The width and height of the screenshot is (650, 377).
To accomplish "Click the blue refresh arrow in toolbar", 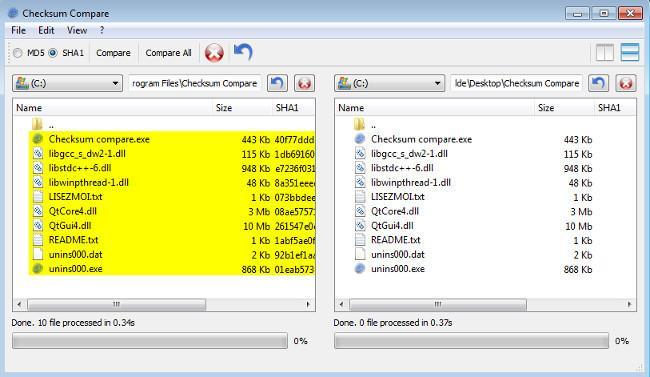I will [x=243, y=52].
